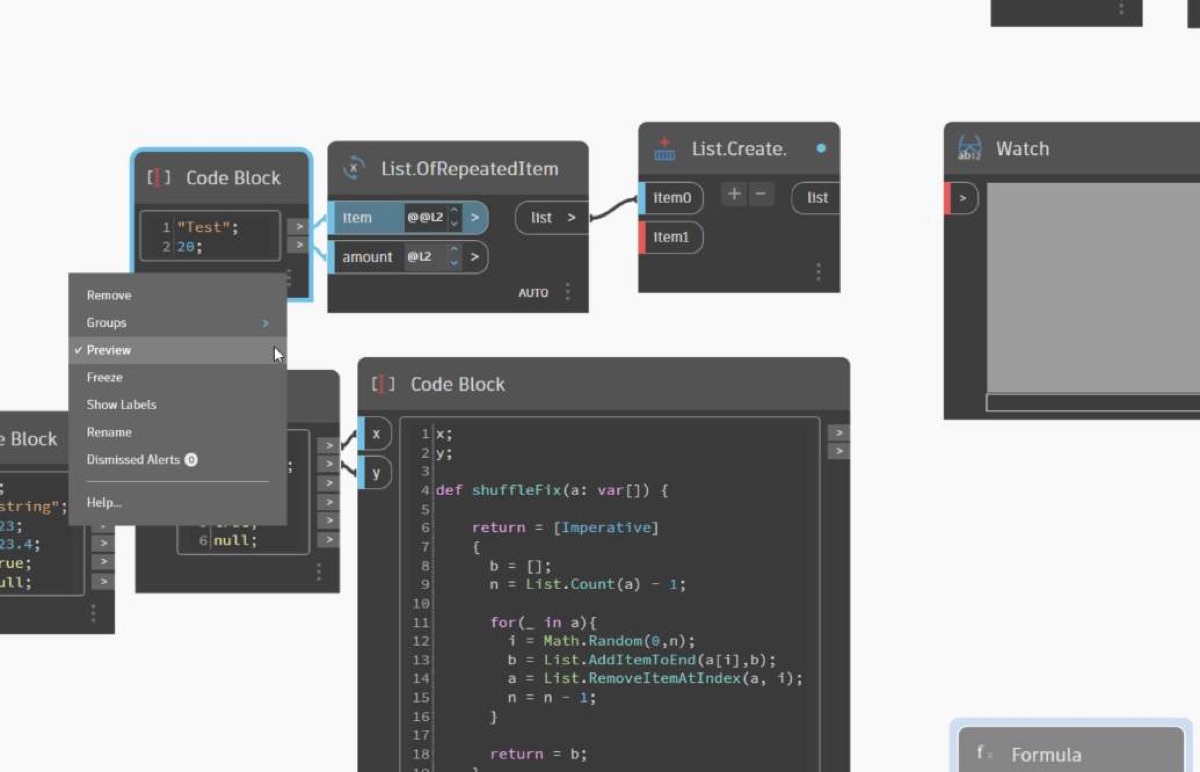Click the List.Create. node title
The width and height of the screenshot is (1200, 772).
tap(740, 149)
